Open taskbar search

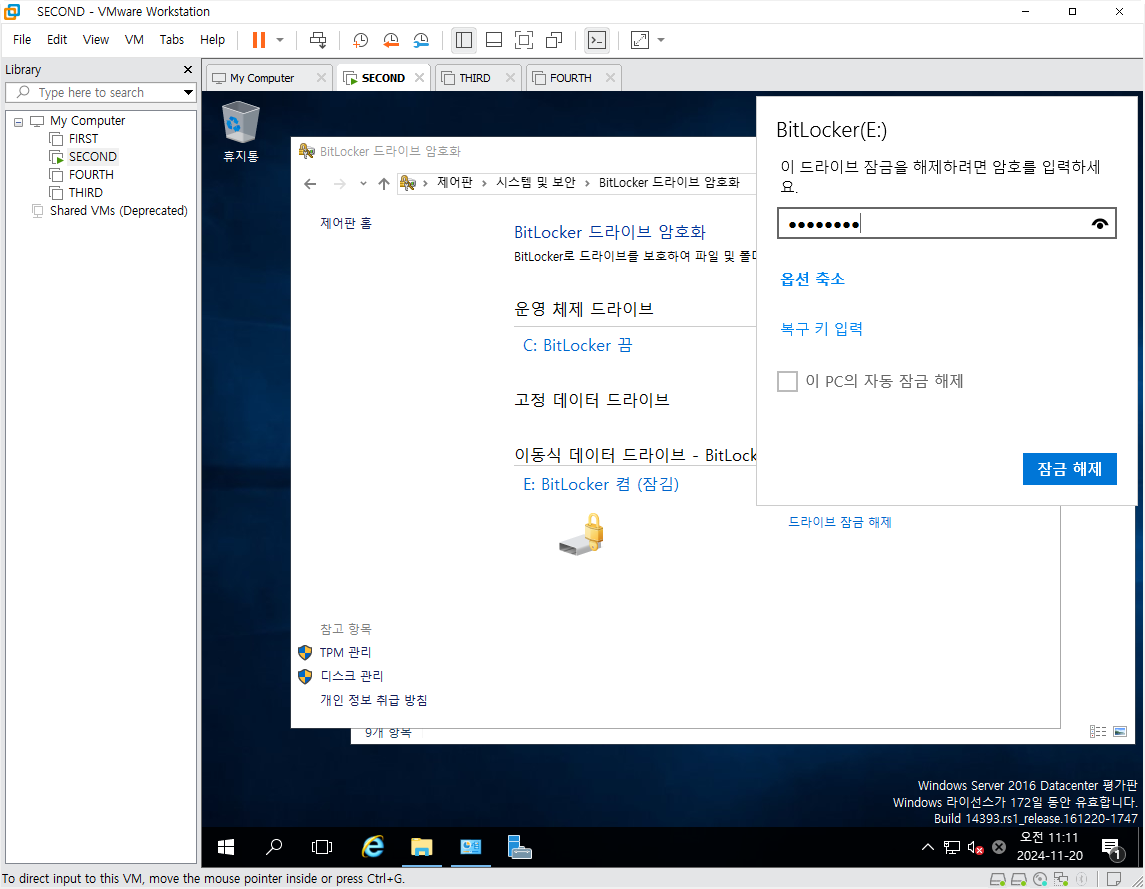coord(274,847)
